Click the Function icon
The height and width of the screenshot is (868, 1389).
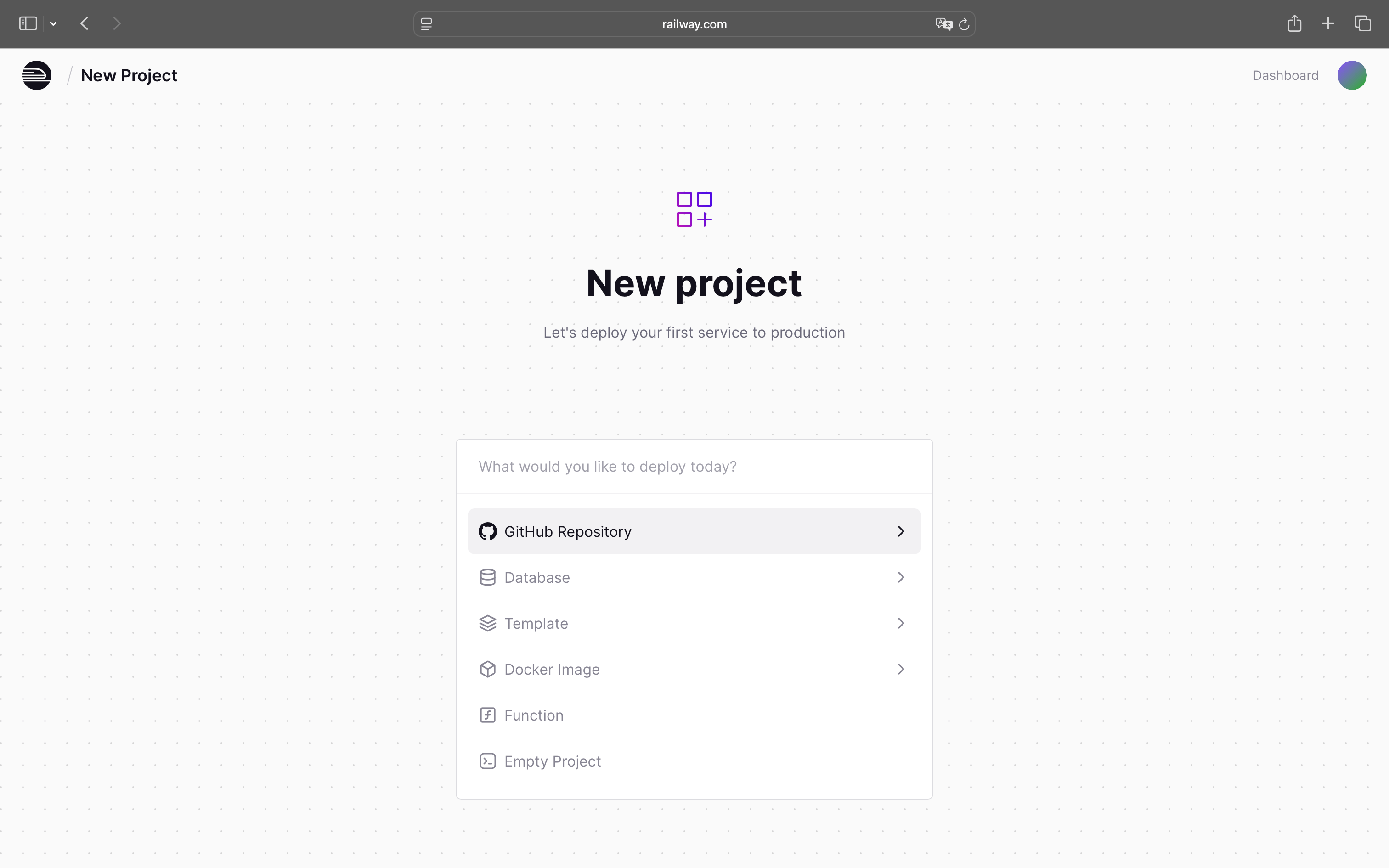coord(487,715)
